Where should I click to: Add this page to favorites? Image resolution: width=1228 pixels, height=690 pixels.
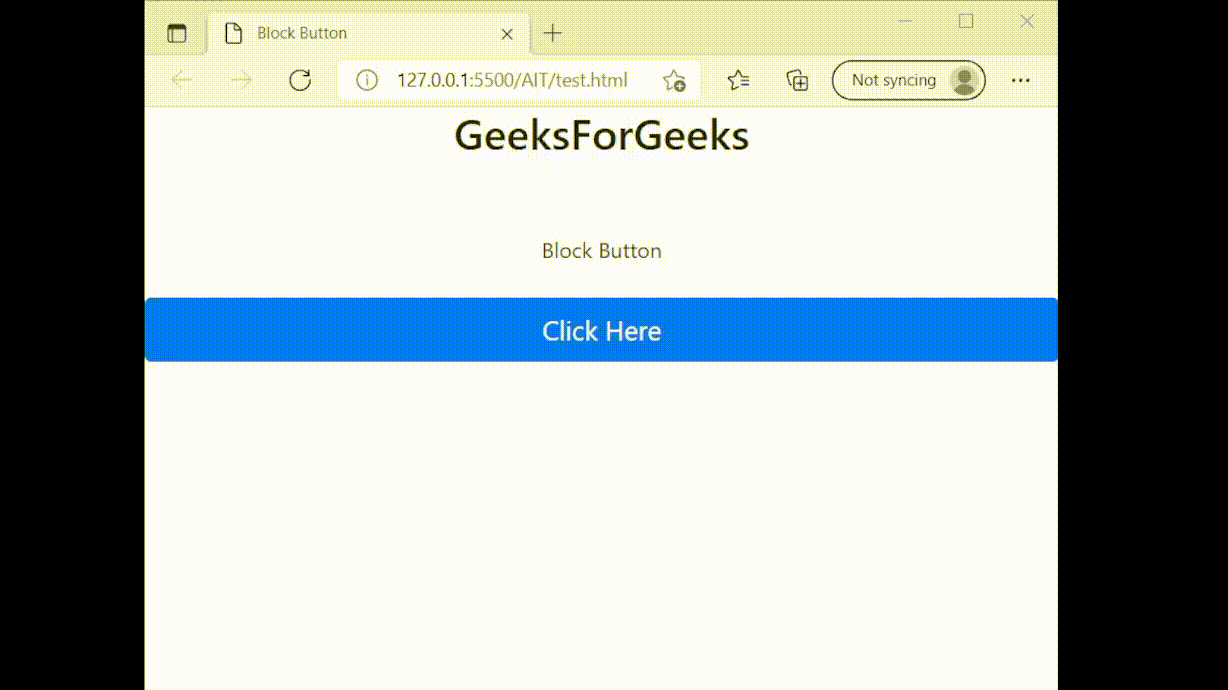coord(674,80)
